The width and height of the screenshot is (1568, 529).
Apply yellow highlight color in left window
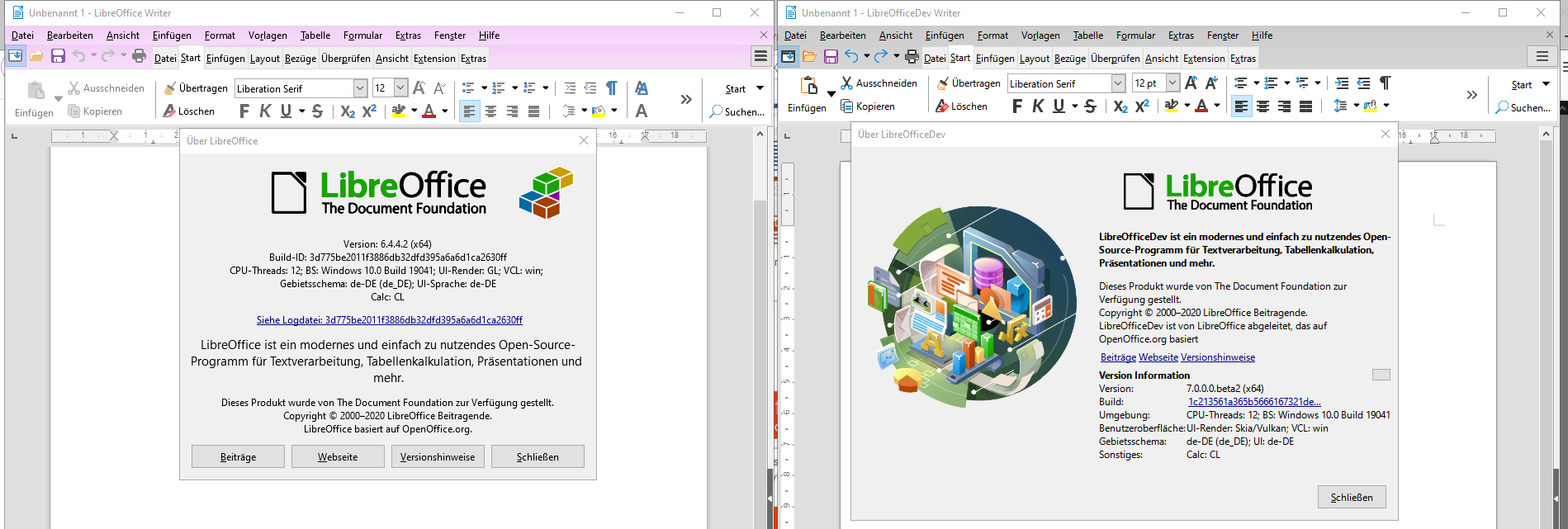coord(399,111)
